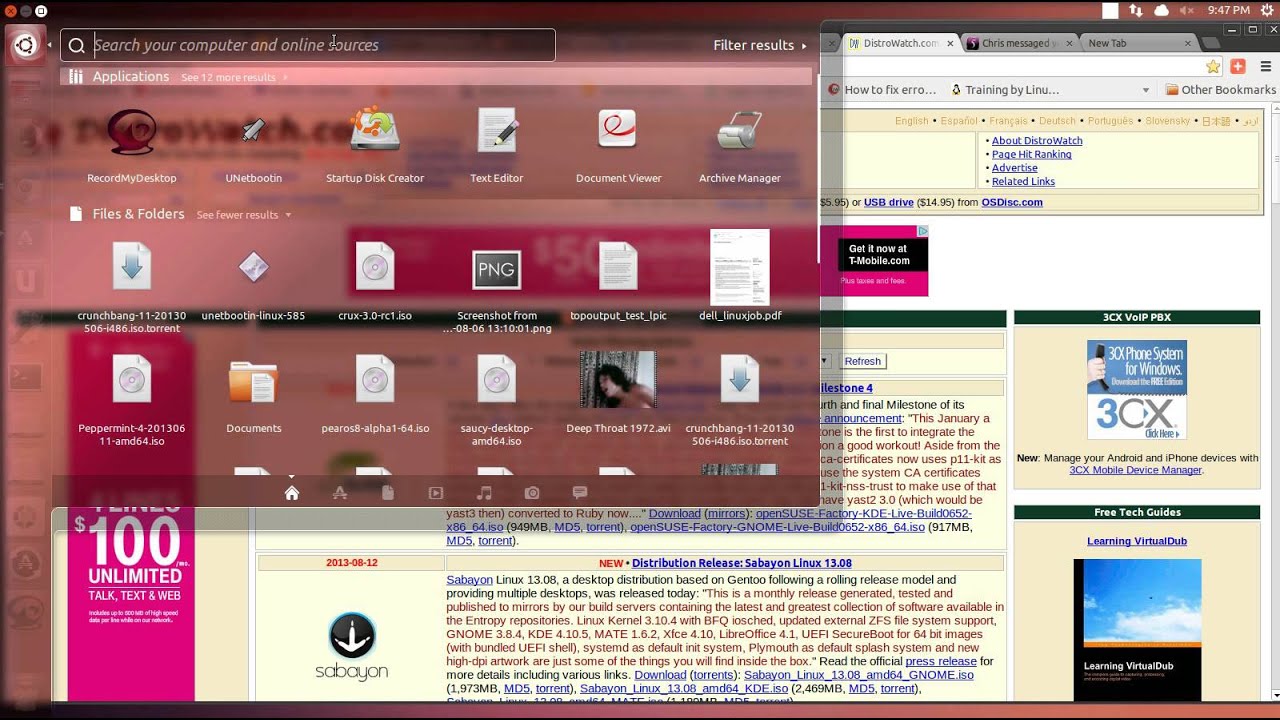Open 3CX Mobile Device Manager link
This screenshot has height=720, width=1280.
(x=1135, y=470)
